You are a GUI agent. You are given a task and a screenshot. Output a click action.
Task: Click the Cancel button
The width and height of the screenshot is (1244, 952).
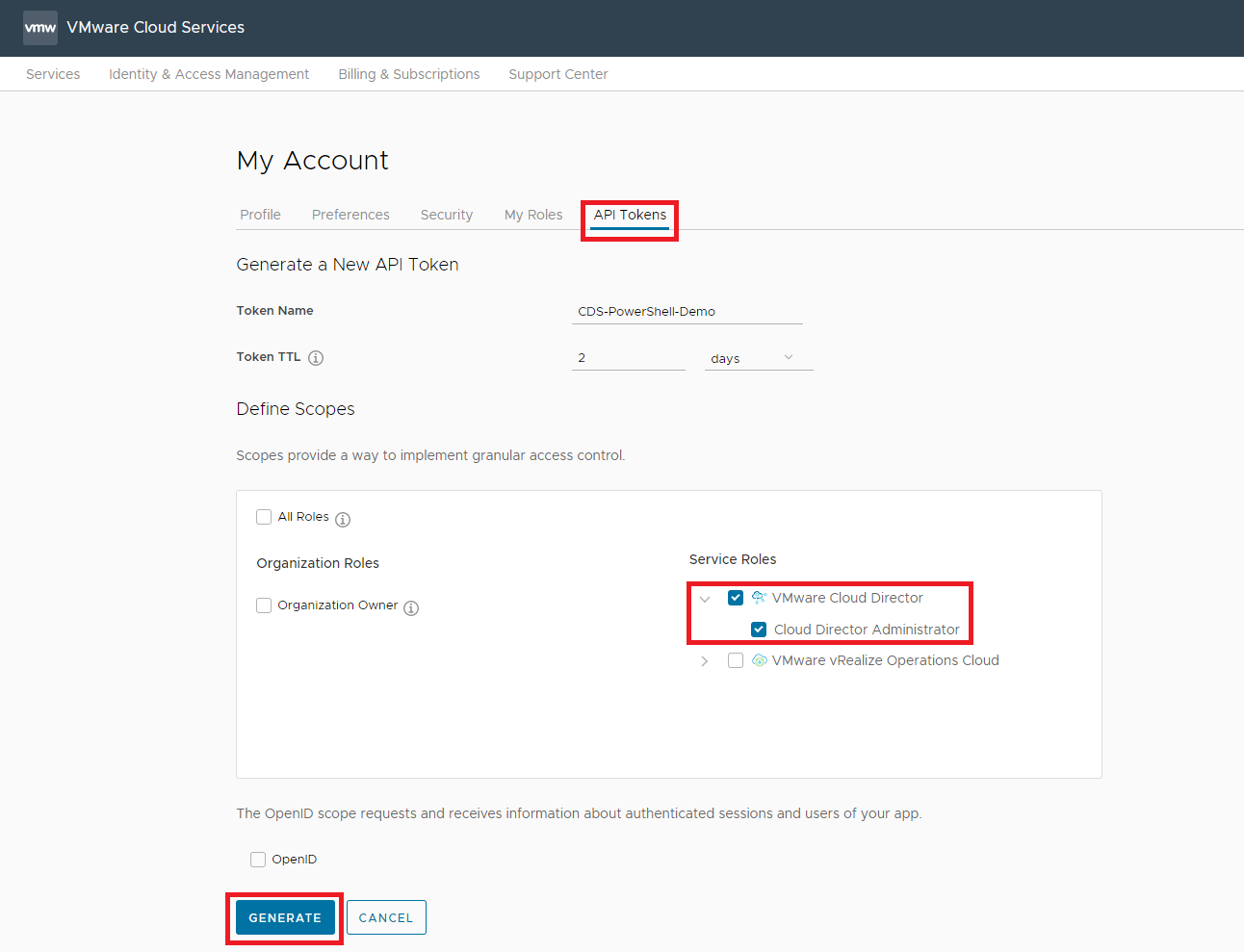pos(386,917)
